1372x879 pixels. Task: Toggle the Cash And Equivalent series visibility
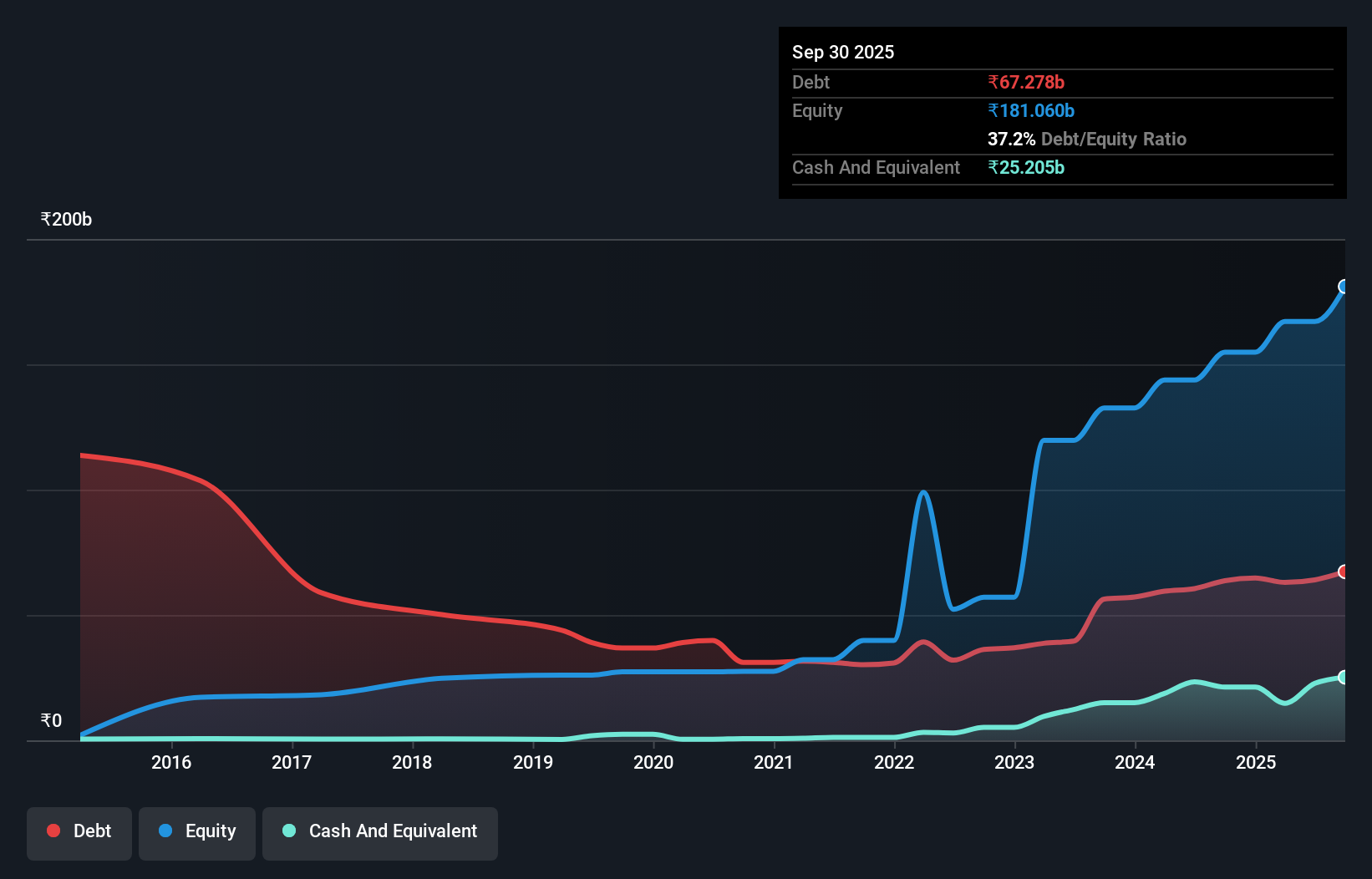[380, 831]
